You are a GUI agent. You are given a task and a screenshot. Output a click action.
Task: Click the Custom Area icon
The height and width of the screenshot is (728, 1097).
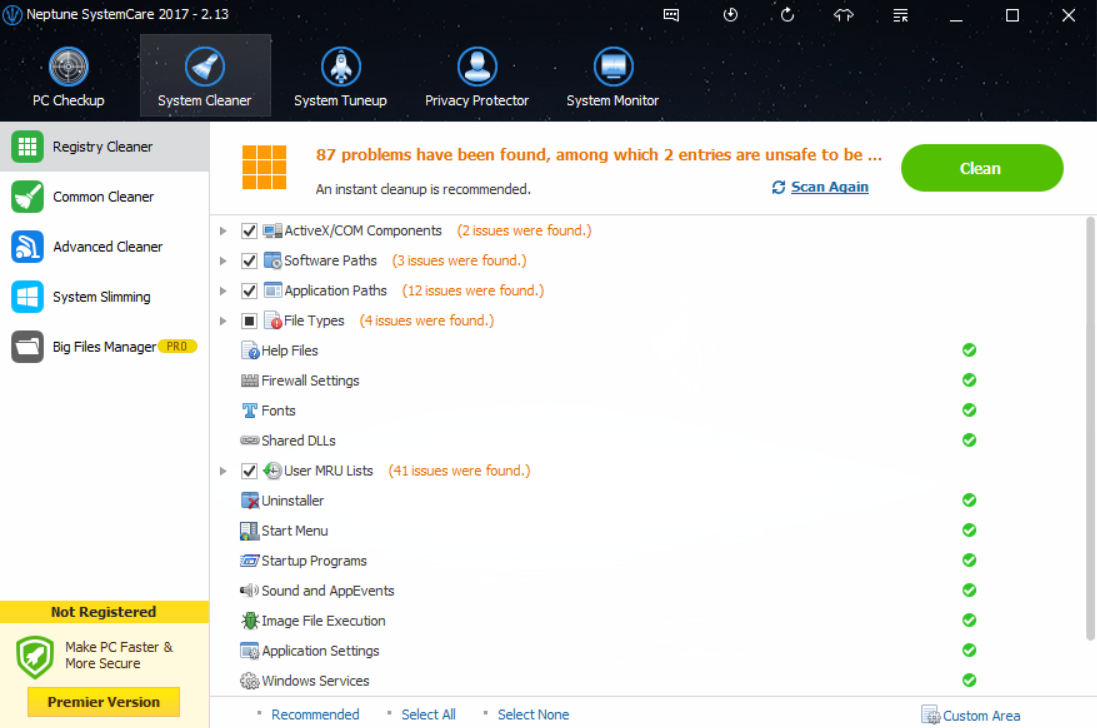tap(930, 715)
